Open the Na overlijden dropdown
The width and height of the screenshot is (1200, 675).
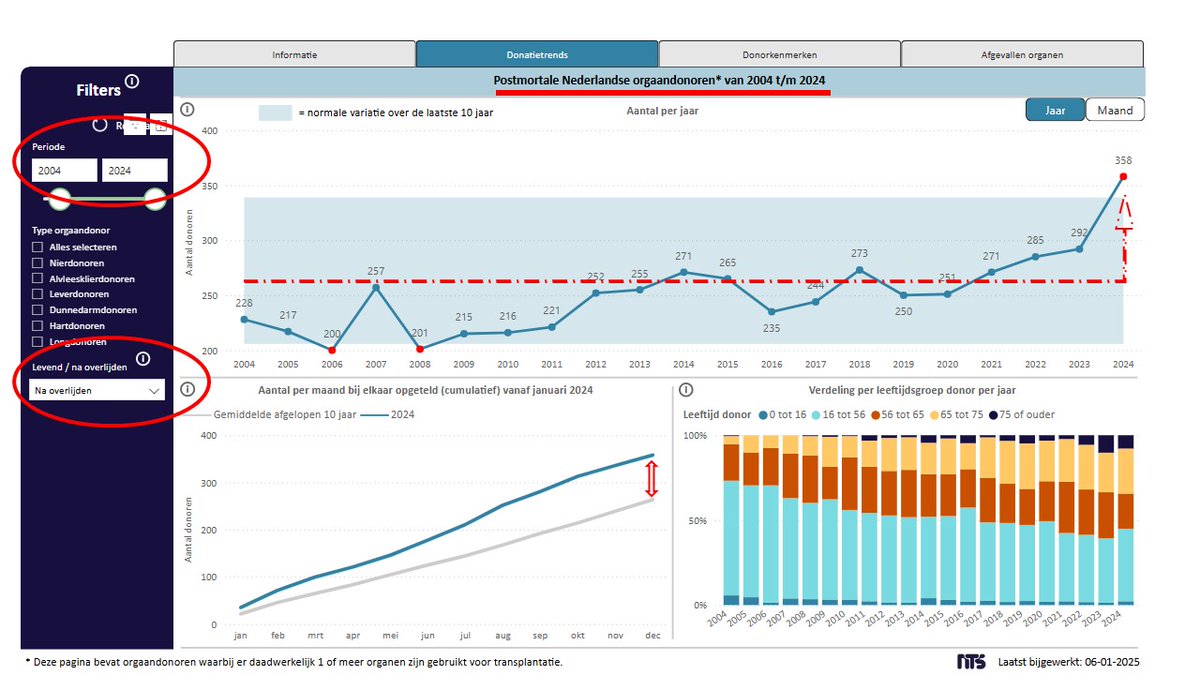click(98, 391)
